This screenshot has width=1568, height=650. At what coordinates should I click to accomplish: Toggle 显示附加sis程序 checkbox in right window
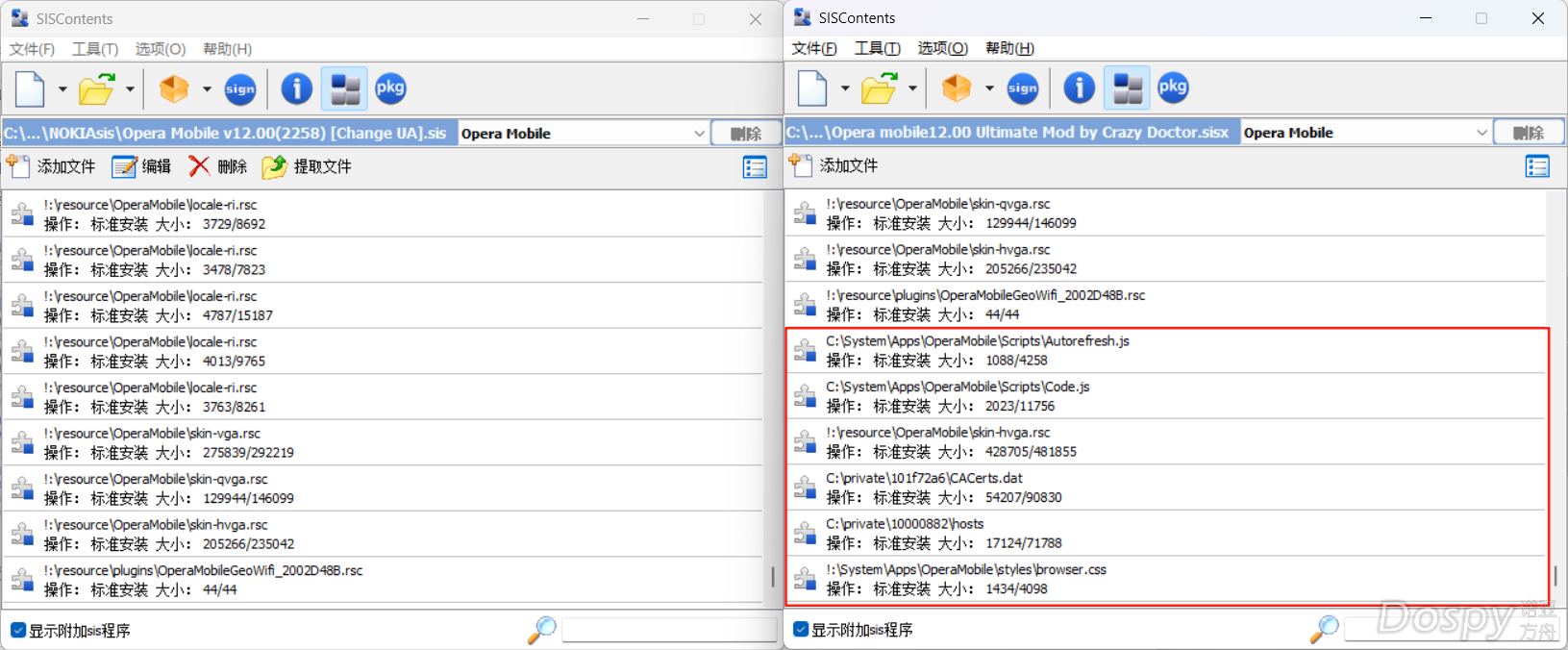pyautogui.click(x=801, y=630)
